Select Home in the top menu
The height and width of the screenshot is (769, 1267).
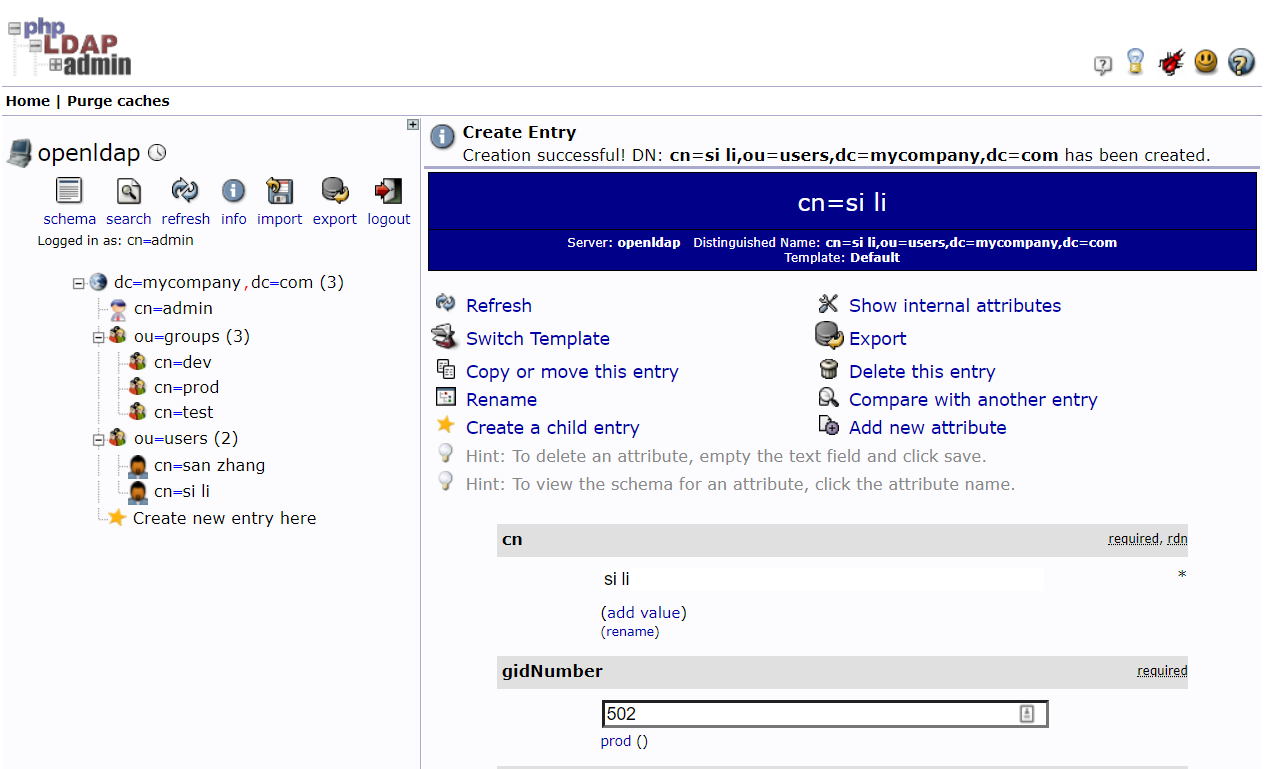(27, 100)
